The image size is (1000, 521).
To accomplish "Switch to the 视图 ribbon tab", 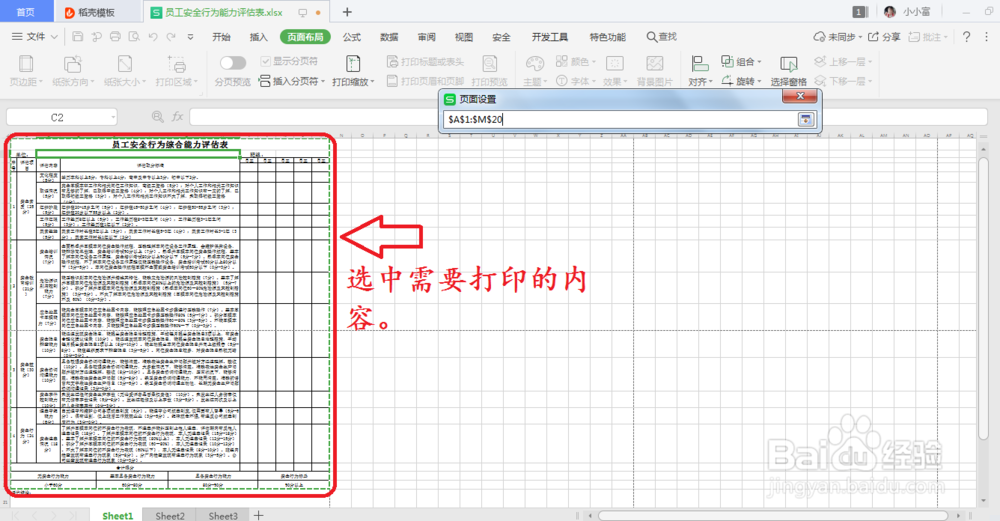I will (x=464, y=37).
